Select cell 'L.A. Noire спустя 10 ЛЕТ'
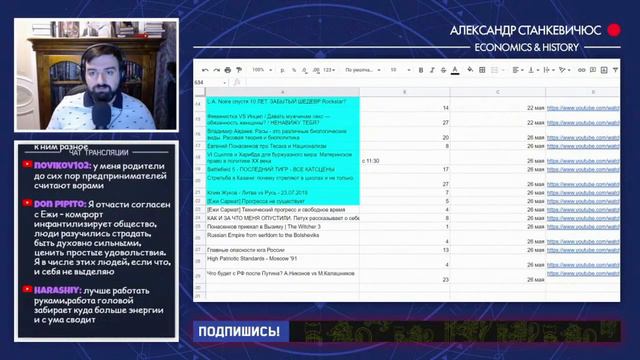The height and width of the screenshot is (360, 640). 282,104
